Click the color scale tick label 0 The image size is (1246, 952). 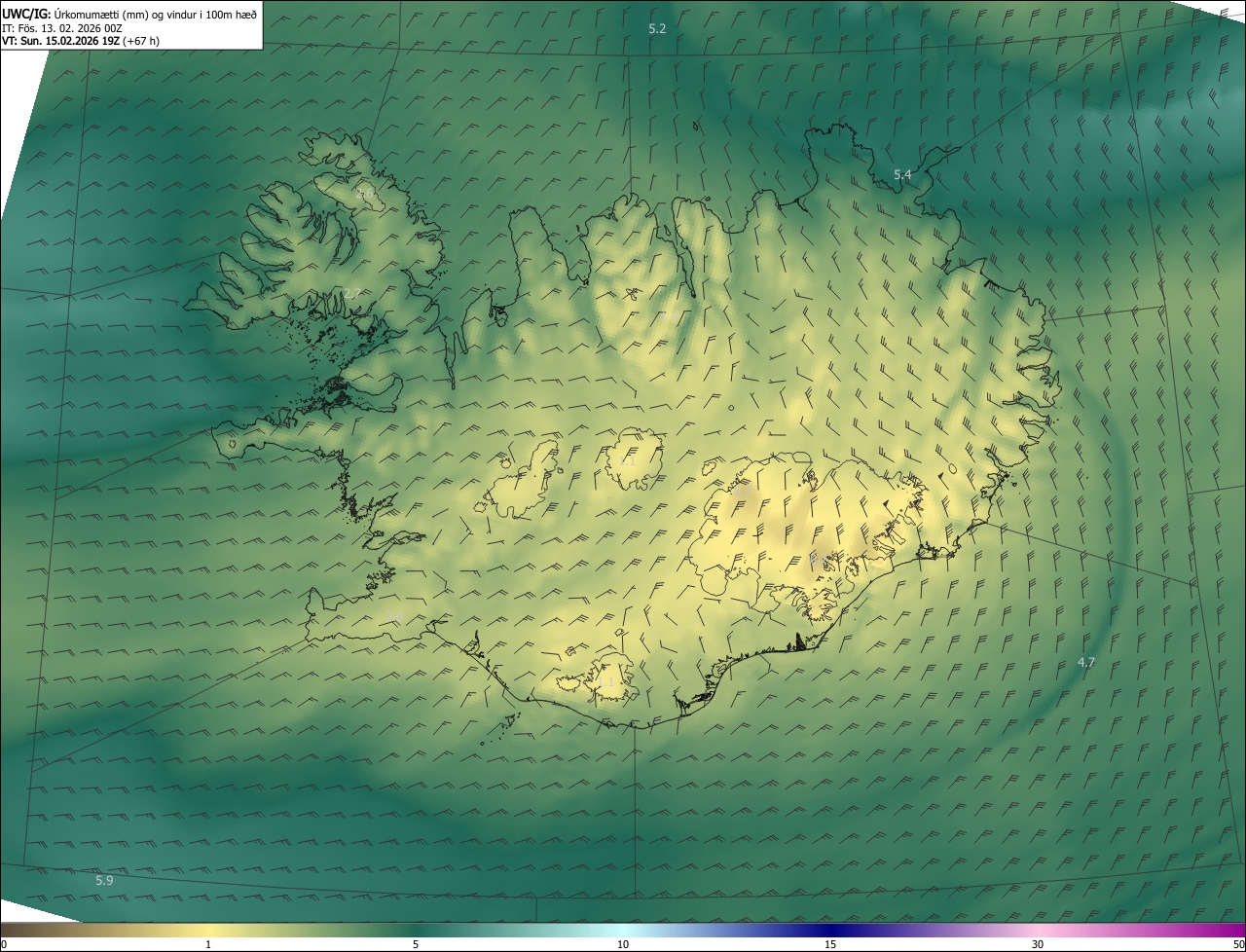tap(4, 945)
